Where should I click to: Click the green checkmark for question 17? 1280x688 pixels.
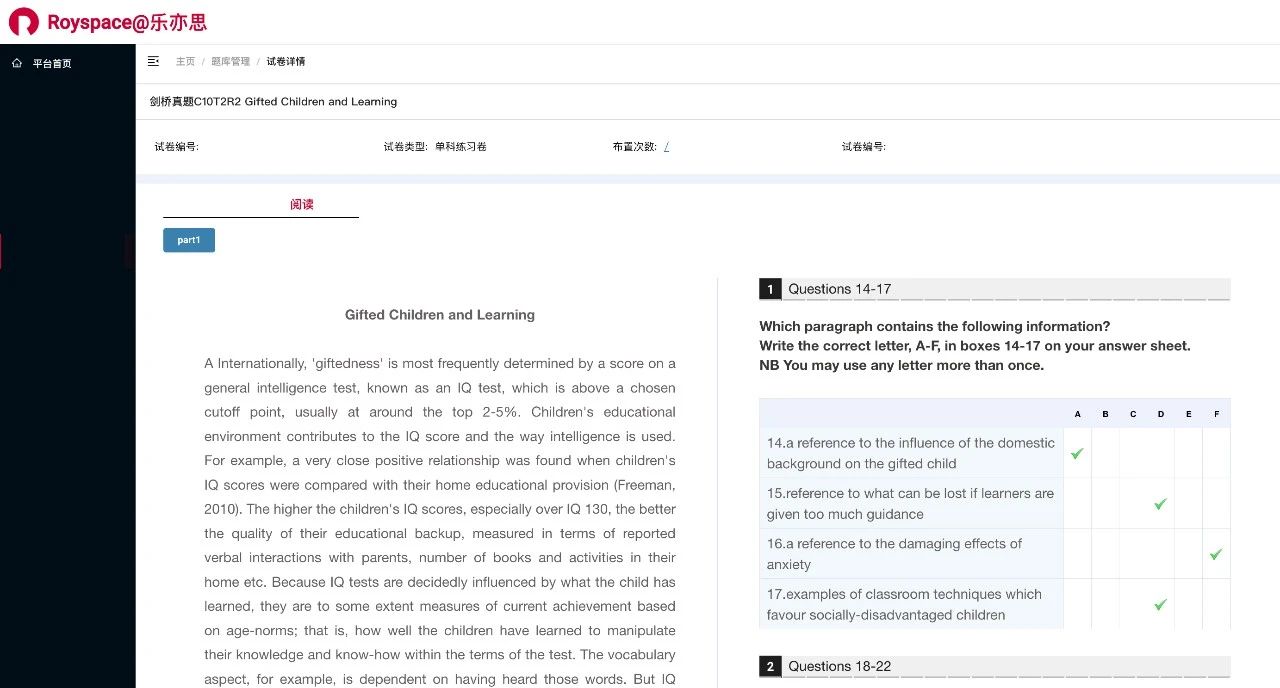1160,604
